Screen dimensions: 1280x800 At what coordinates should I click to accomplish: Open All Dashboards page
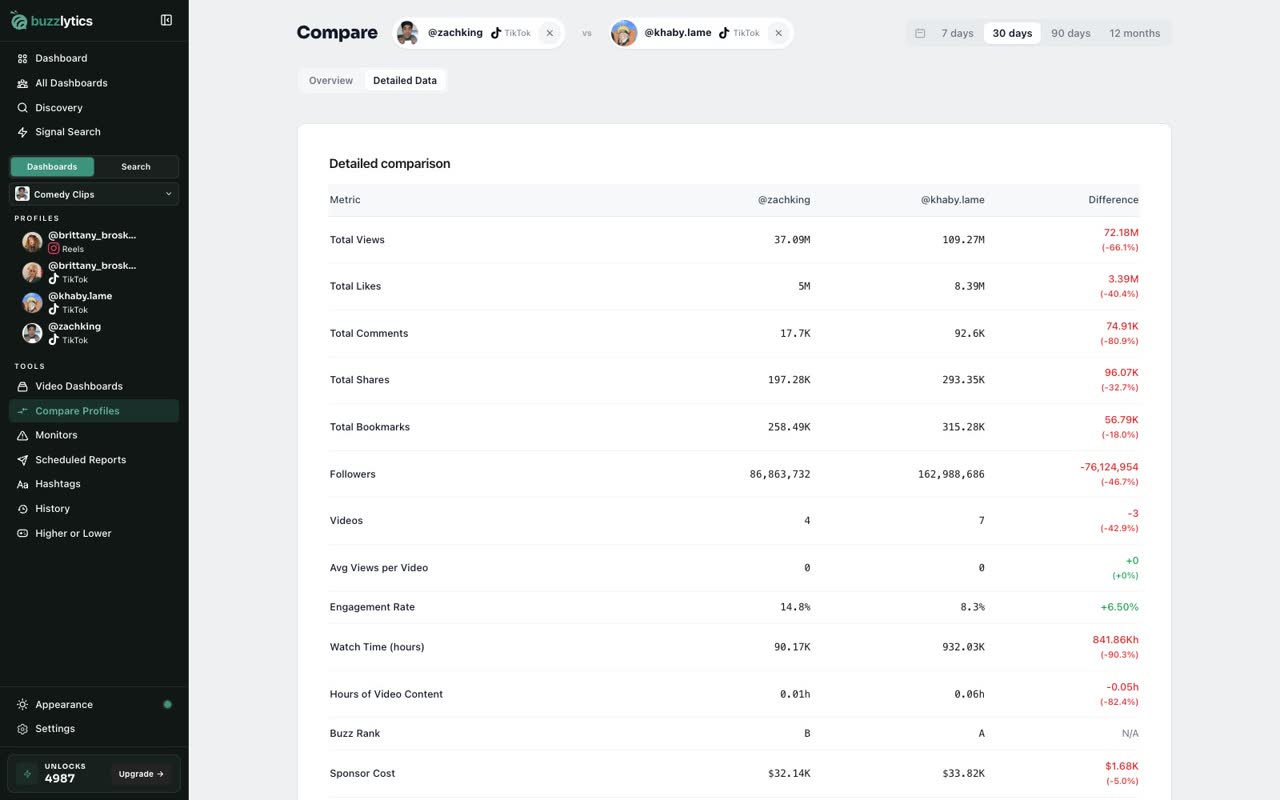[x=94, y=83]
